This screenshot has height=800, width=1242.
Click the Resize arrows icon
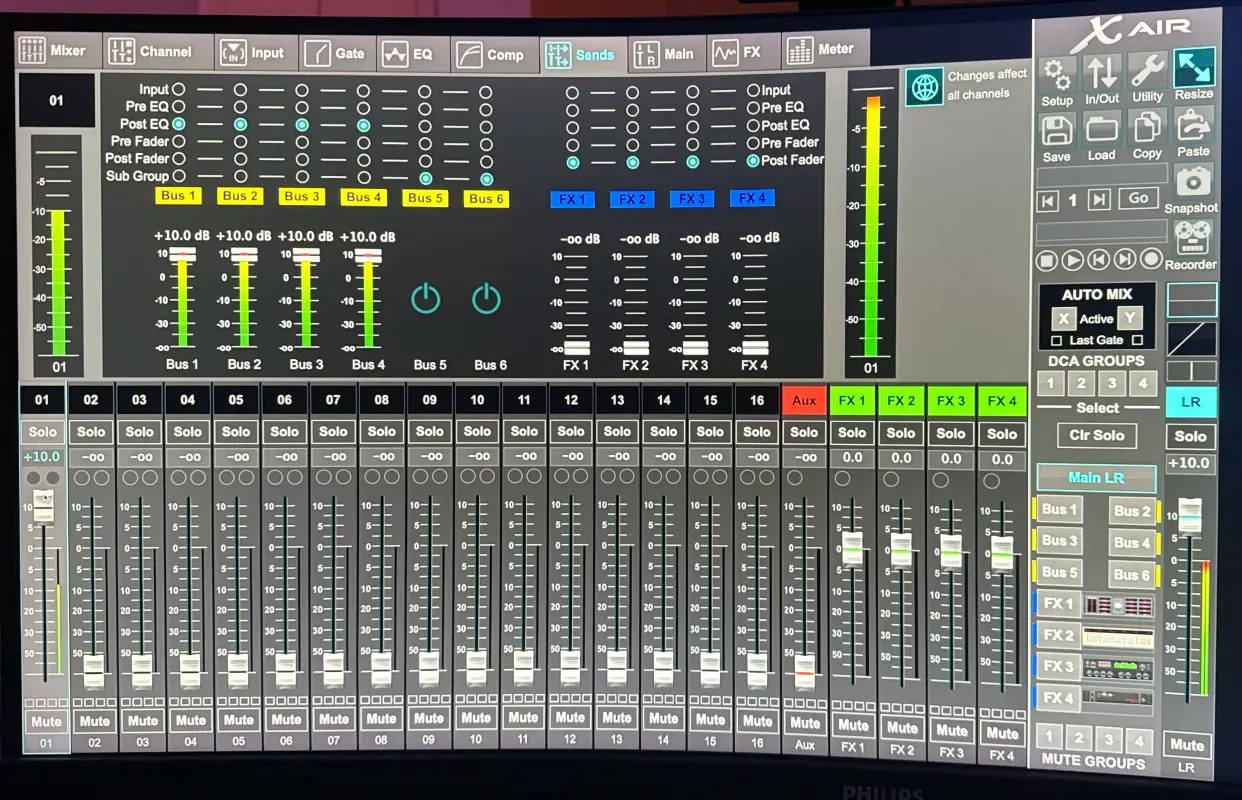[1194, 68]
